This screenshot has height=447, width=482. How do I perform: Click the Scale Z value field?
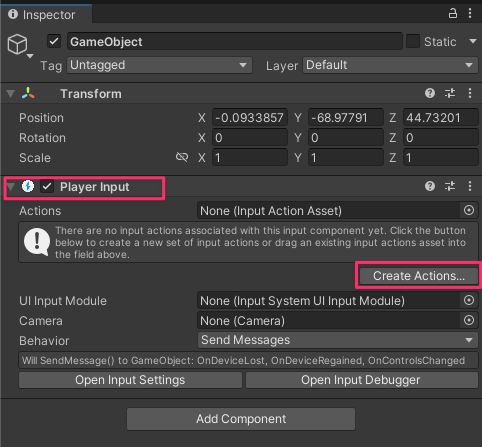441,157
